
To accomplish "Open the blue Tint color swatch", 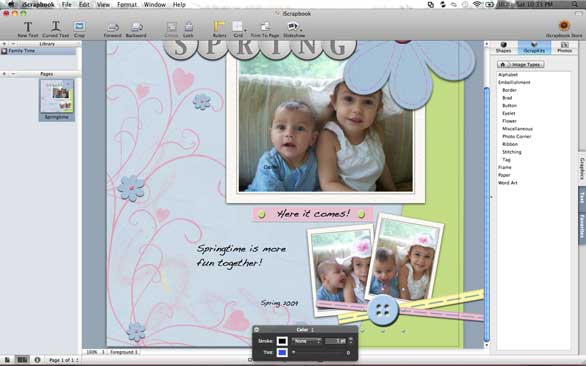I will [x=282, y=353].
